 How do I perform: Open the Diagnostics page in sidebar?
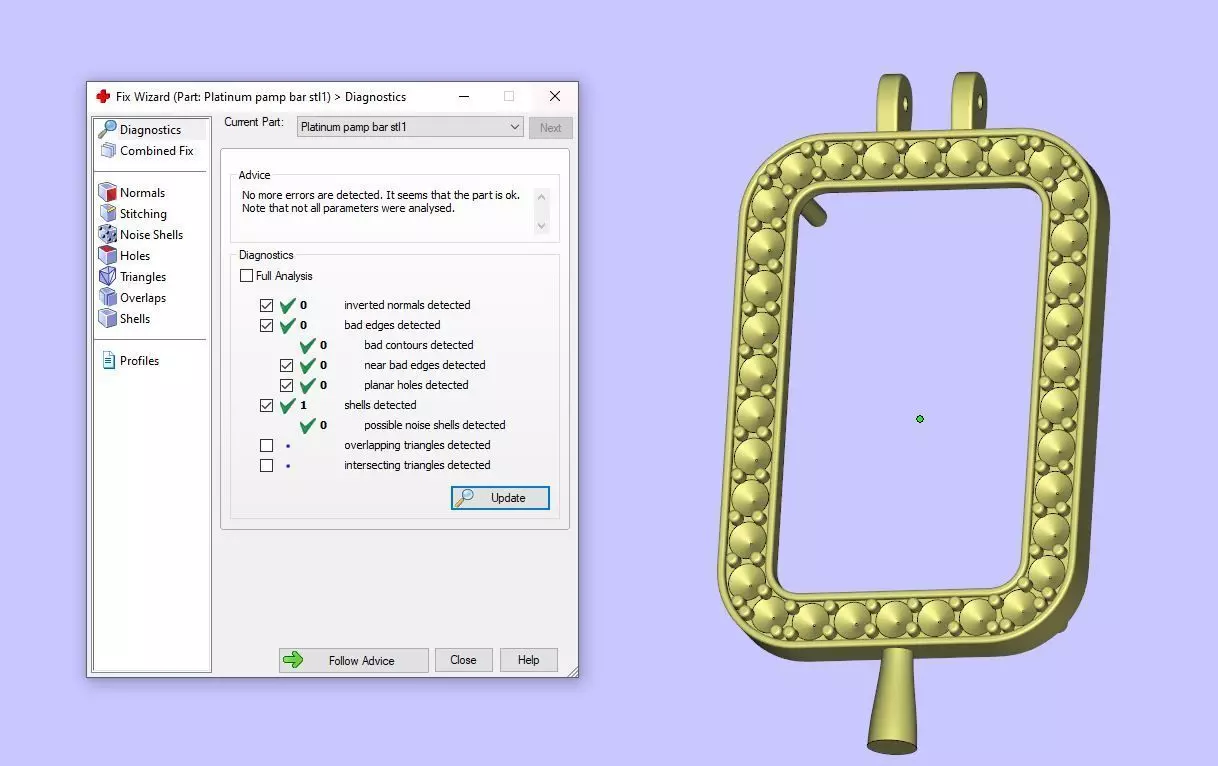coord(140,129)
